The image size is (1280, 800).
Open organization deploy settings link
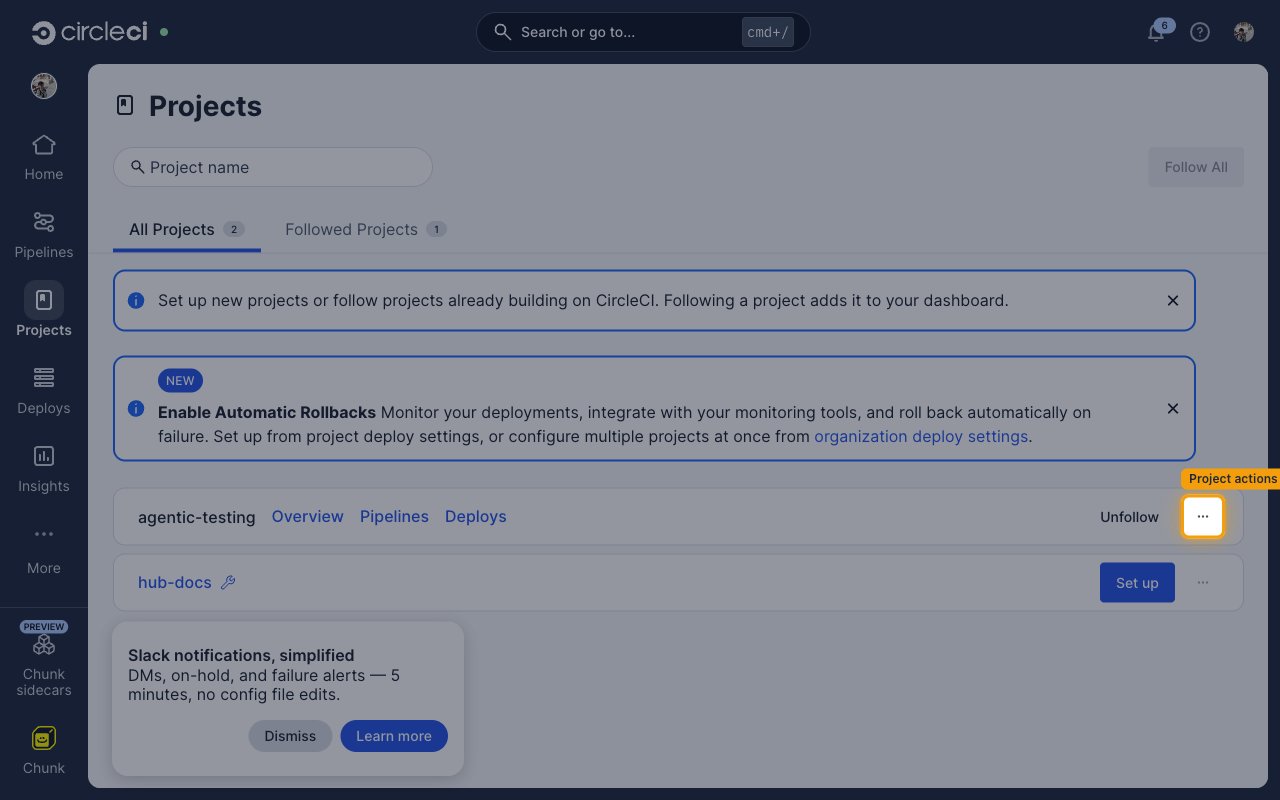(921, 436)
